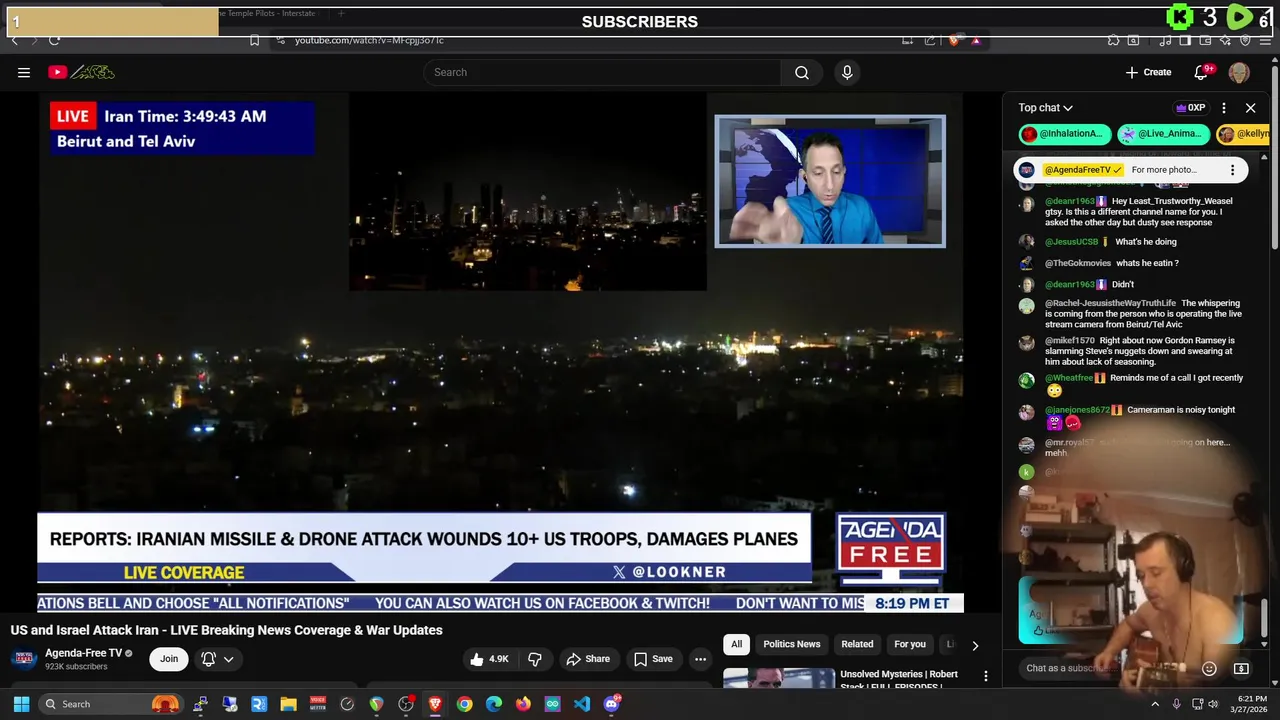Open Windows Start menu

21,704
